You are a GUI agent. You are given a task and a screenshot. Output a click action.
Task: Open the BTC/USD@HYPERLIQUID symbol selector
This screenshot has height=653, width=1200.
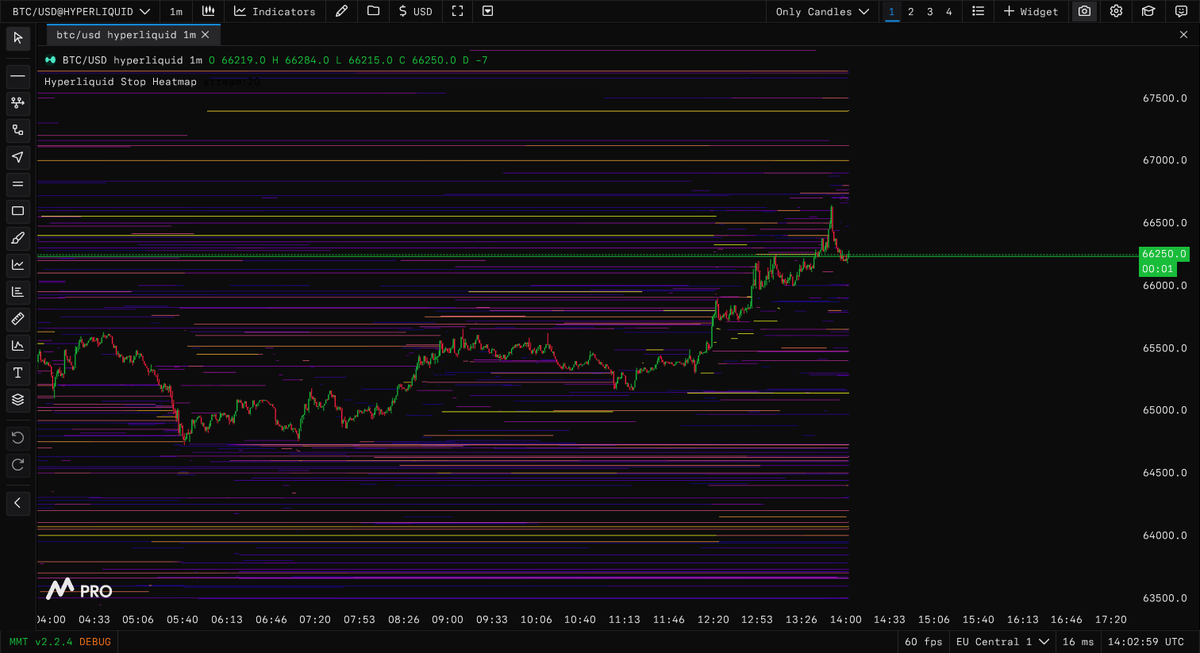pyautogui.click(x=82, y=12)
